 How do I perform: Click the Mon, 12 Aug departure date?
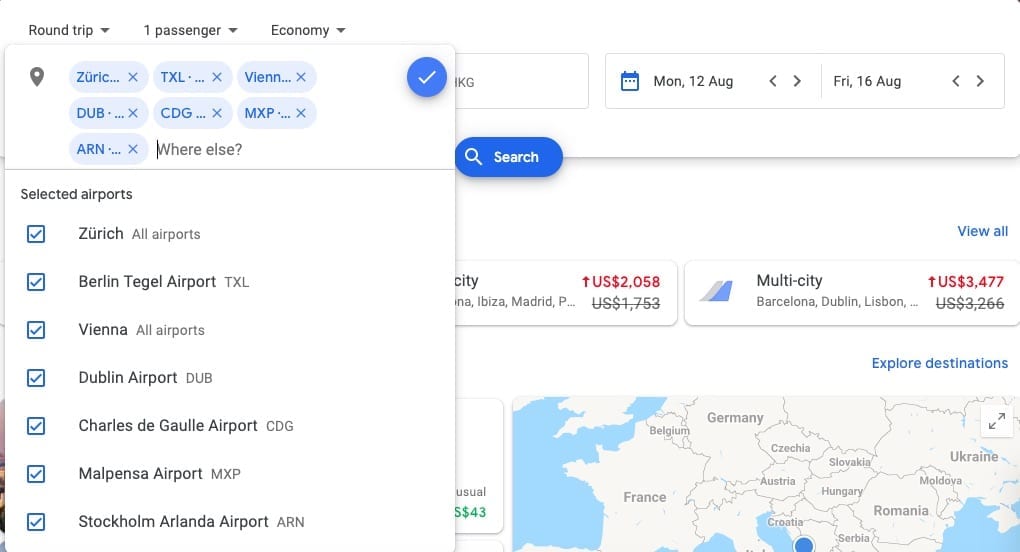click(x=693, y=81)
